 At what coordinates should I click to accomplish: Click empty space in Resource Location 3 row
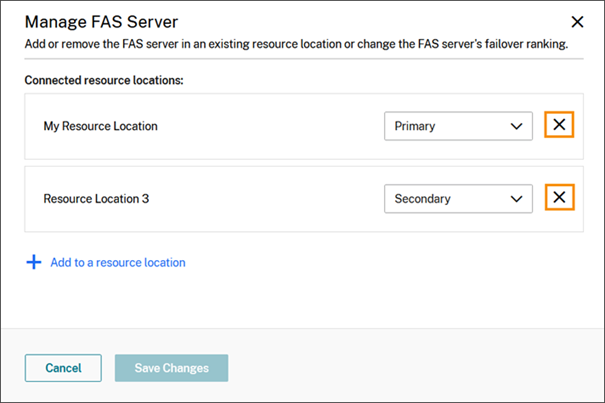coord(270,199)
